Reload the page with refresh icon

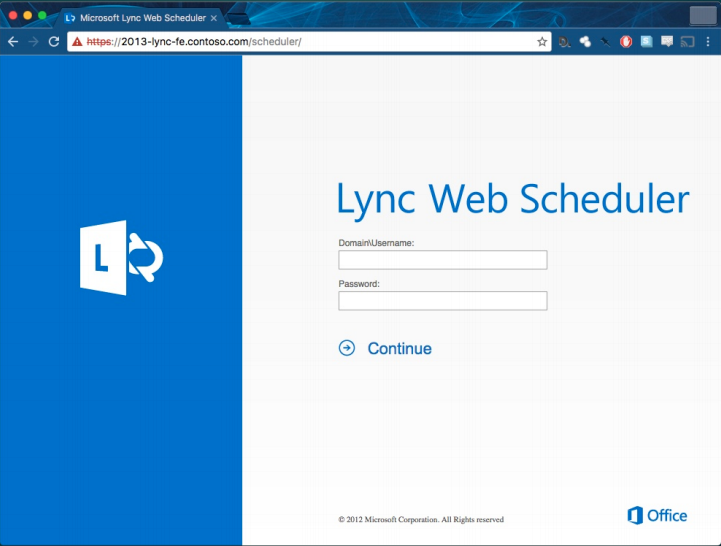[x=54, y=42]
